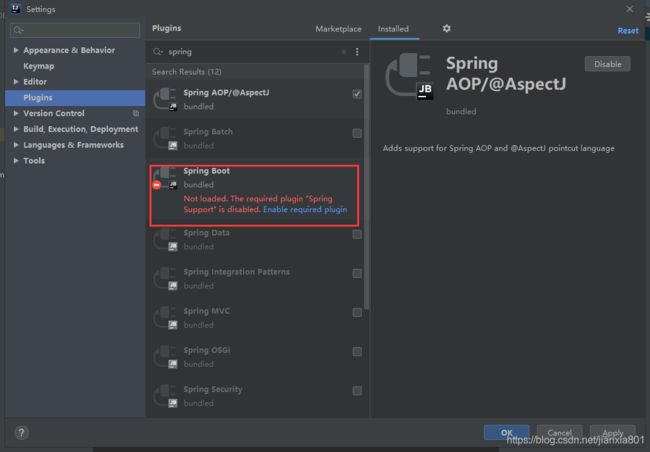
Task: Expand the Tools settings node
Action: [16, 160]
